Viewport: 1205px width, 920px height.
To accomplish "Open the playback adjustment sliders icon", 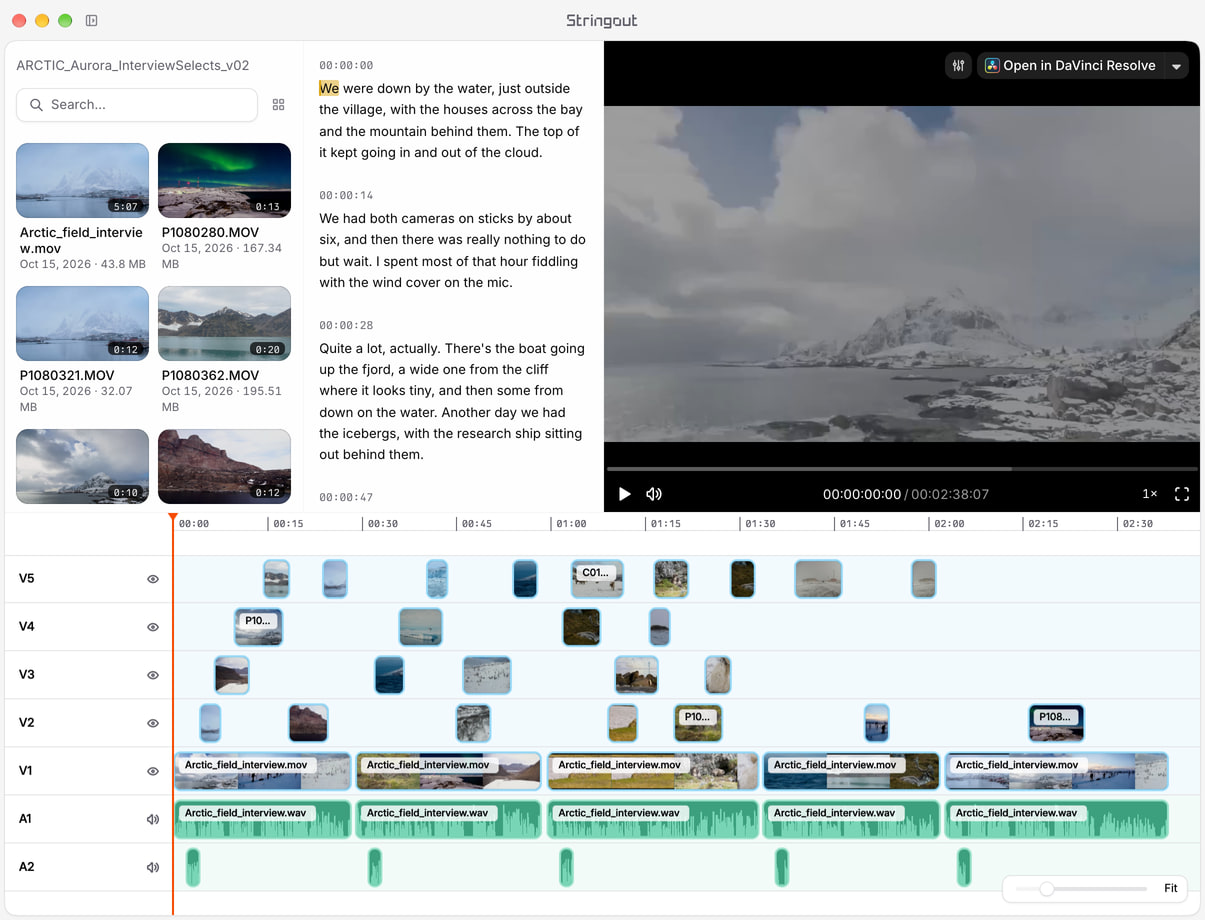I will point(959,66).
